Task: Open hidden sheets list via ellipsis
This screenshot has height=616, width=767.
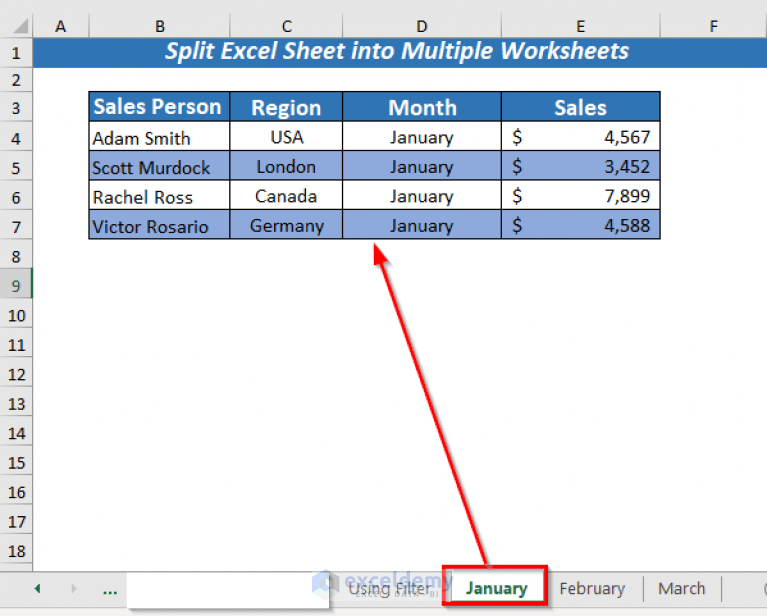Action: coord(110,590)
